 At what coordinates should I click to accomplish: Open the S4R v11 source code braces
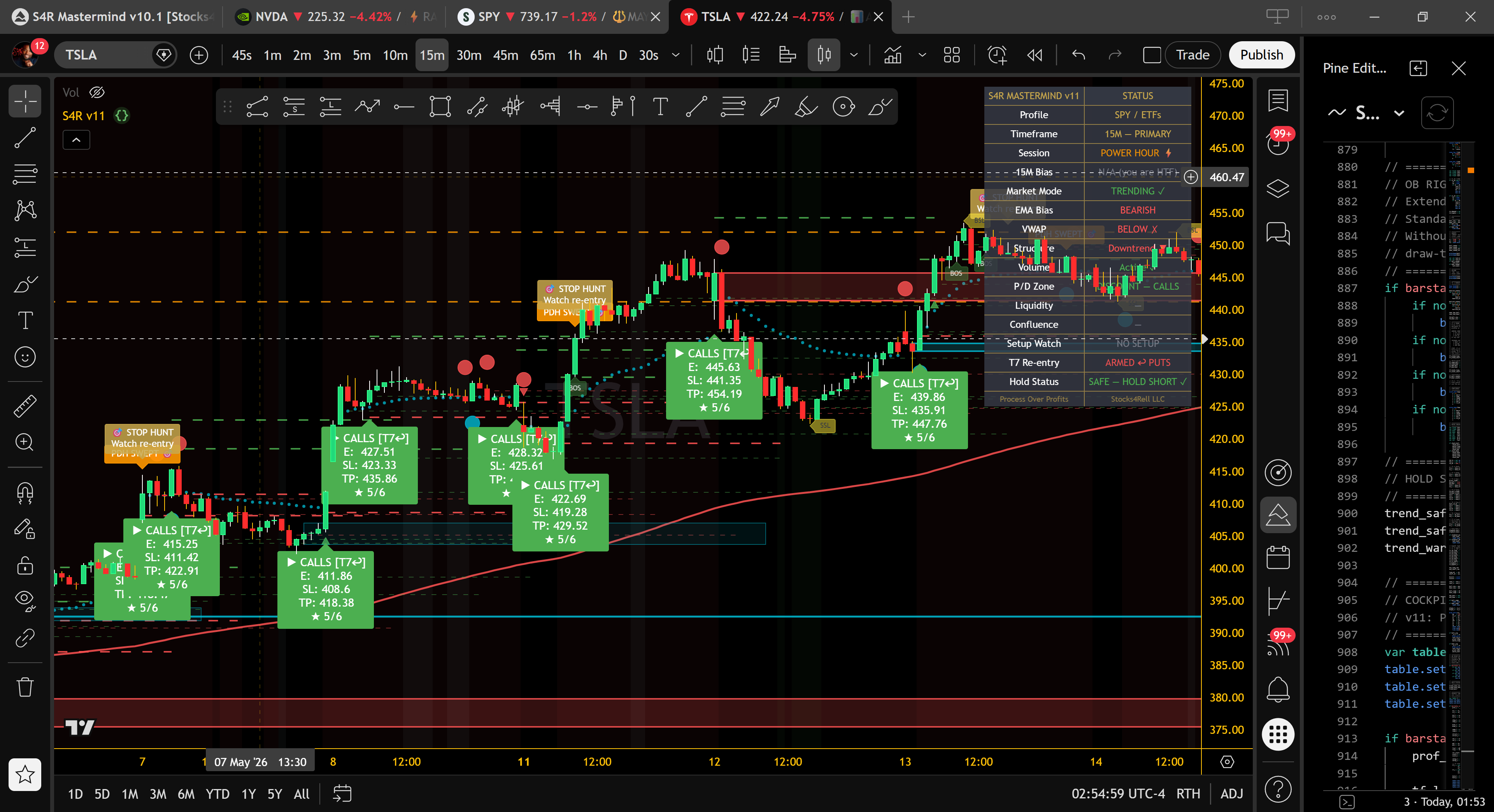pos(122,116)
